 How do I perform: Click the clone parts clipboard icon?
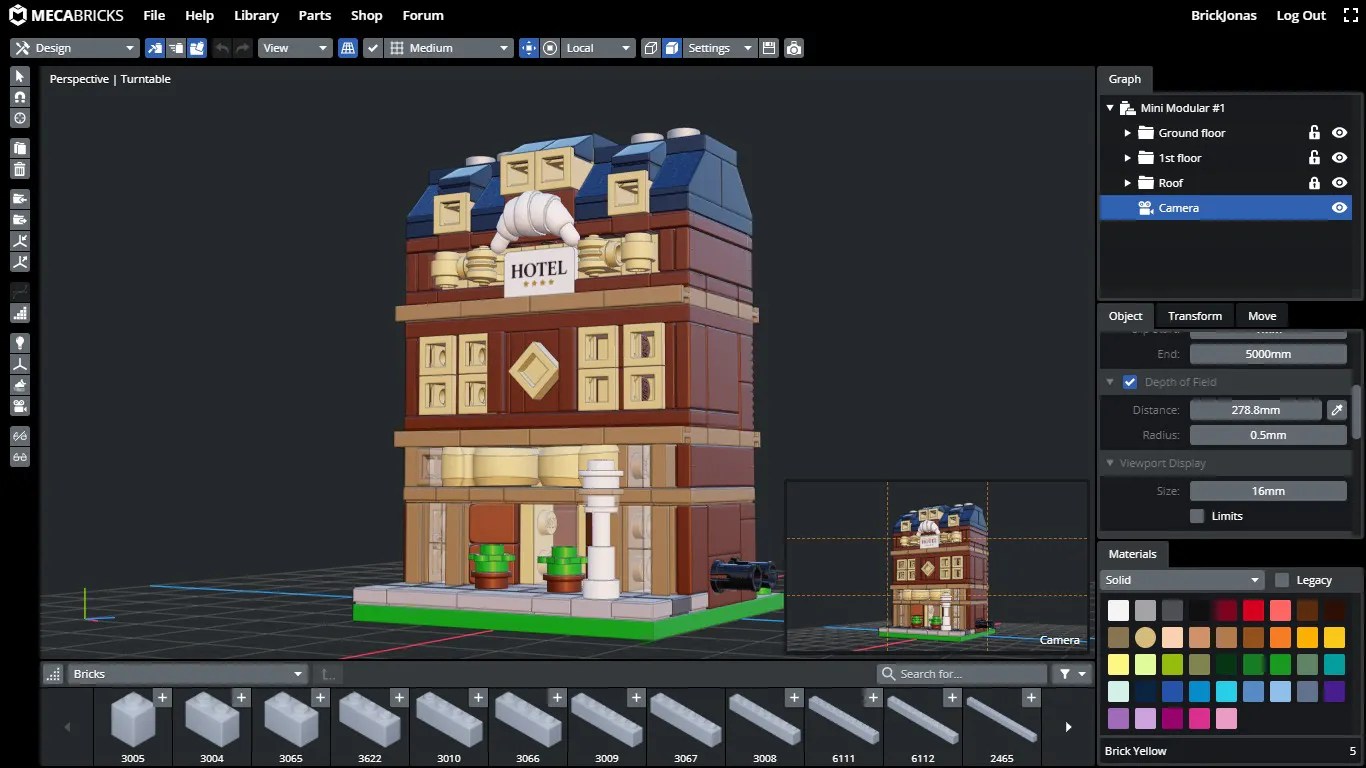(x=19, y=148)
